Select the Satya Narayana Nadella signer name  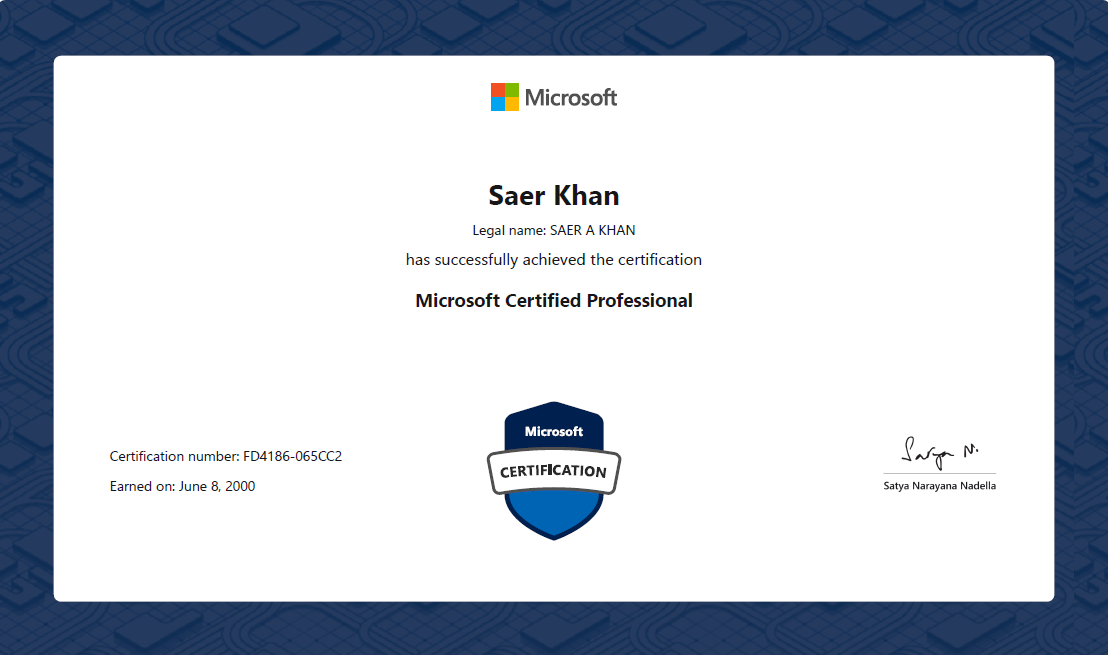(939, 486)
